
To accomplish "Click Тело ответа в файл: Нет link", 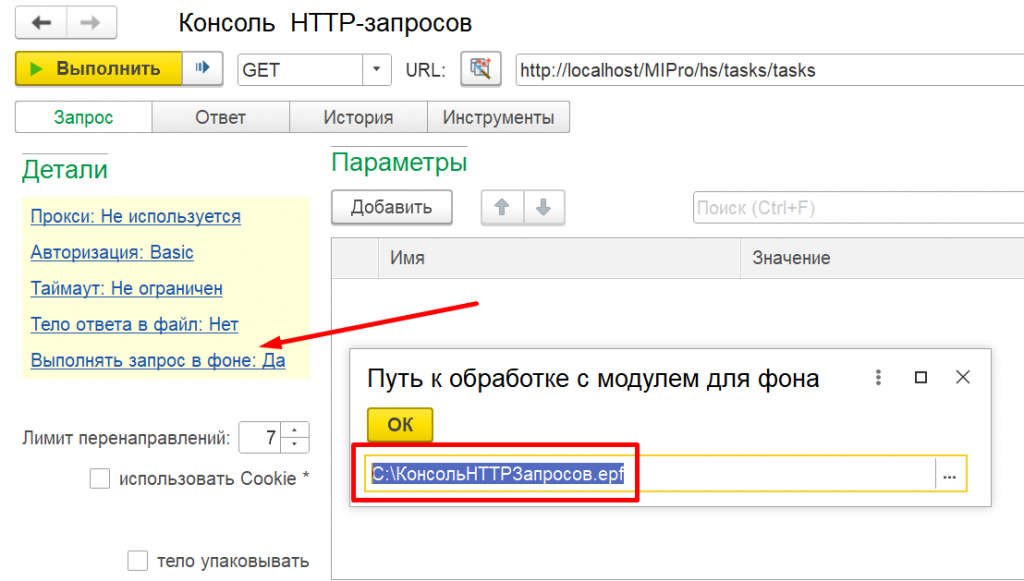I will (135, 324).
